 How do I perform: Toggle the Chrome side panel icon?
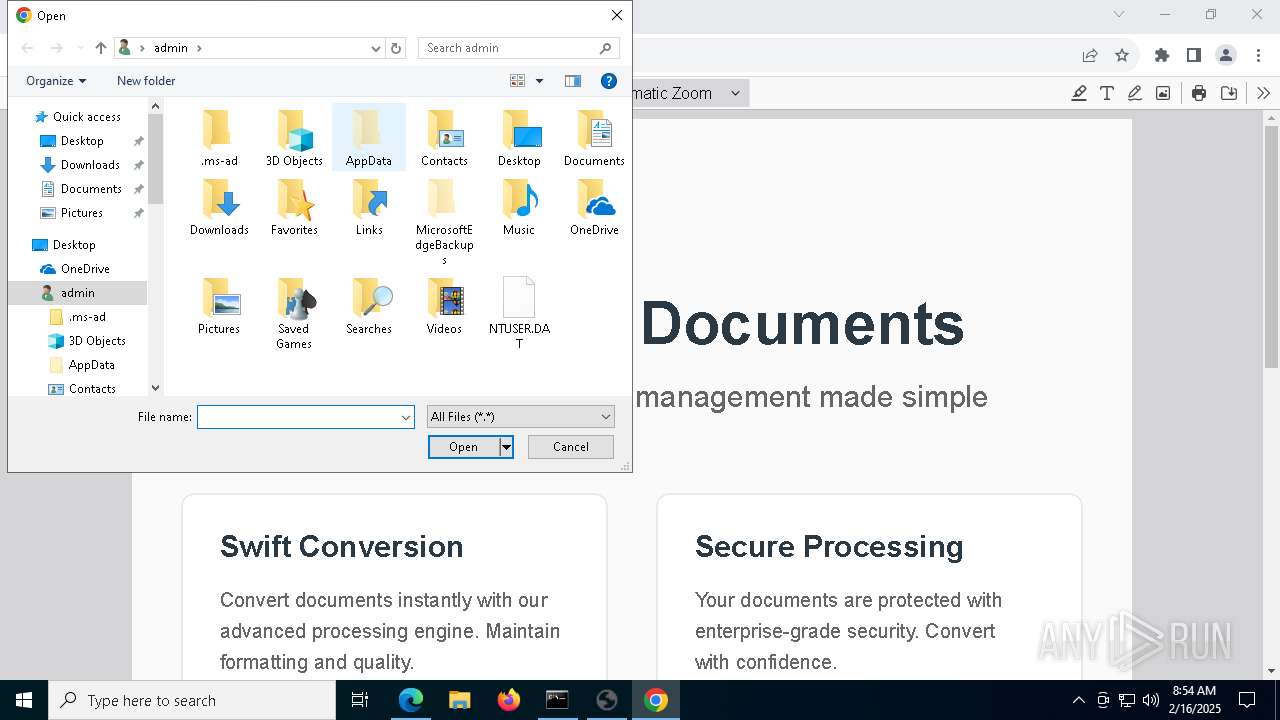tap(1193, 55)
